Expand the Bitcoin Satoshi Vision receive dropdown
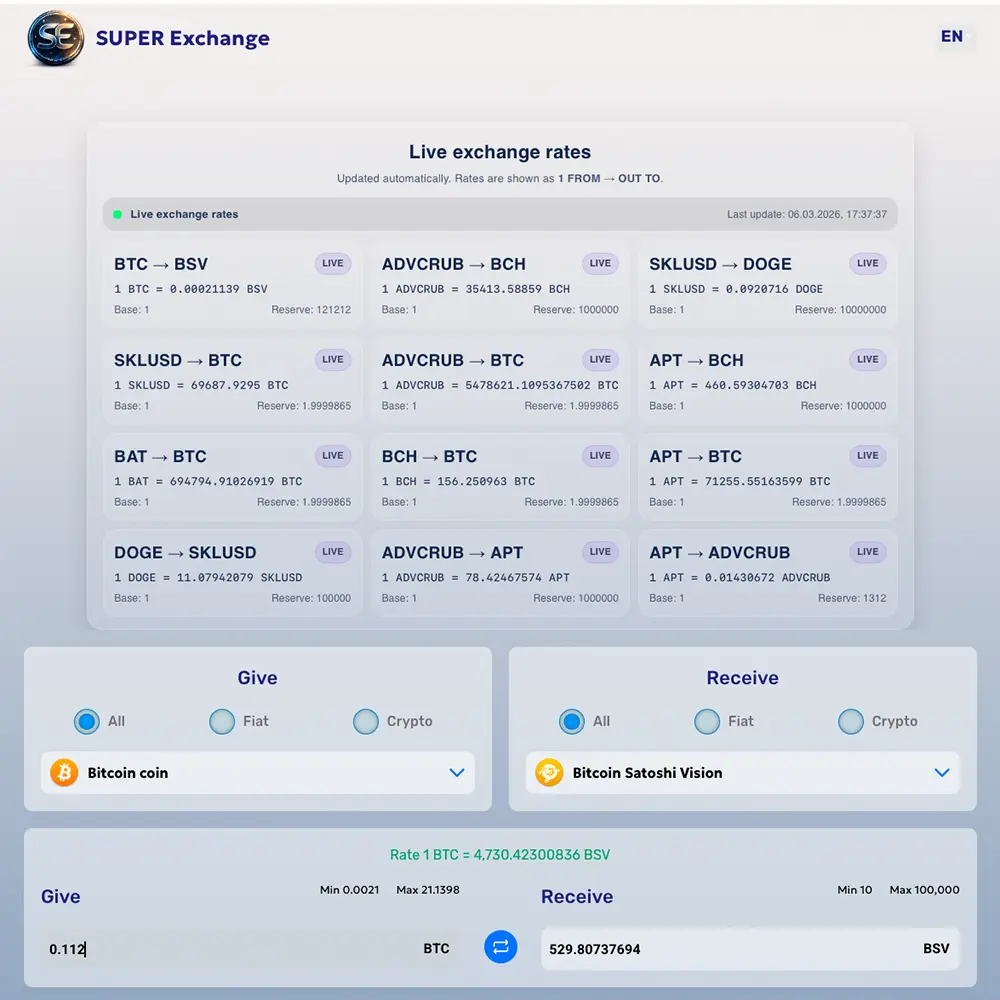The width and height of the screenshot is (1000, 1000). (x=742, y=773)
